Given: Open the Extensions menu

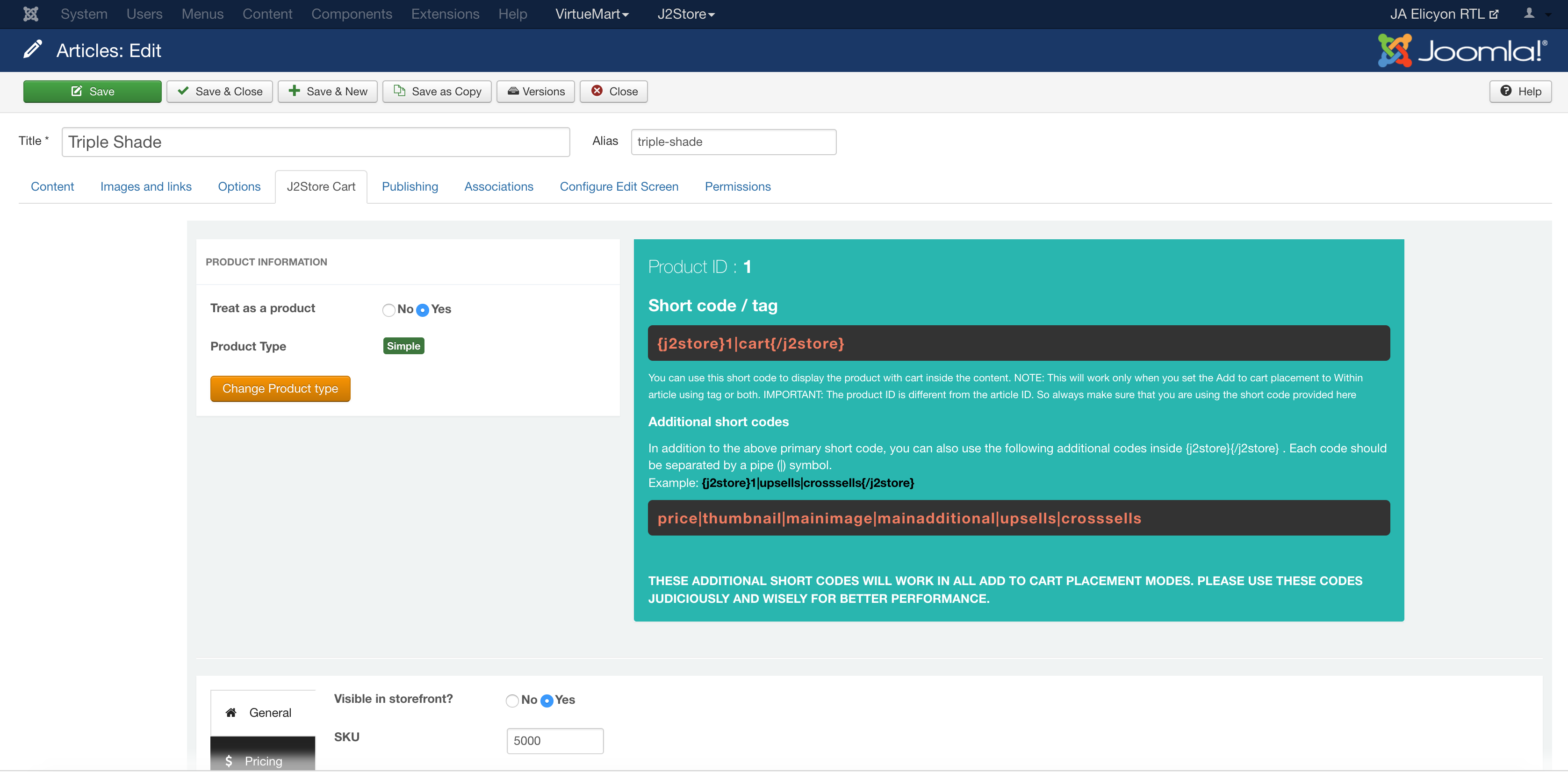Looking at the screenshot, I should 445,14.
